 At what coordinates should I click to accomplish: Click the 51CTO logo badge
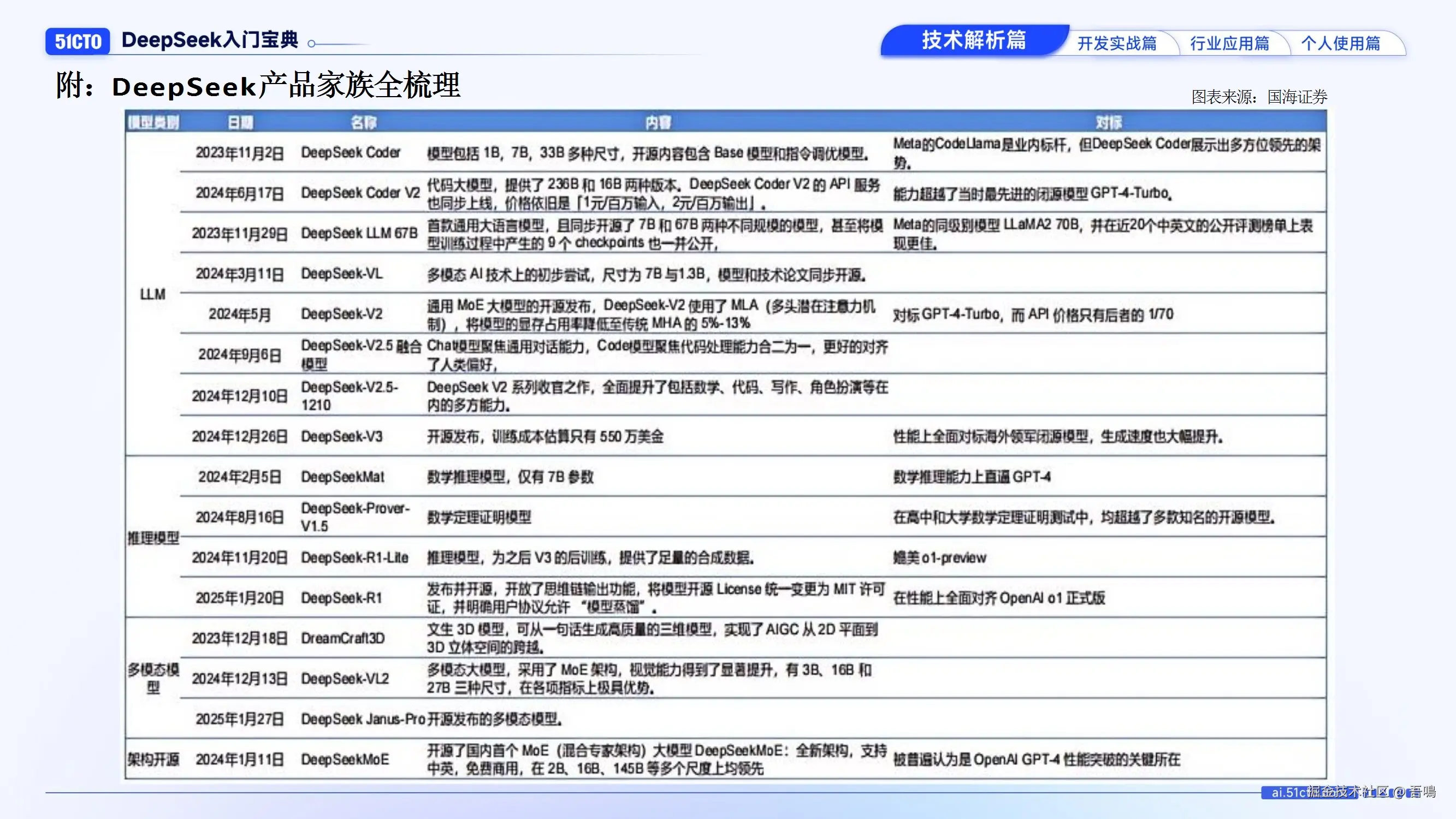tap(78, 41)
